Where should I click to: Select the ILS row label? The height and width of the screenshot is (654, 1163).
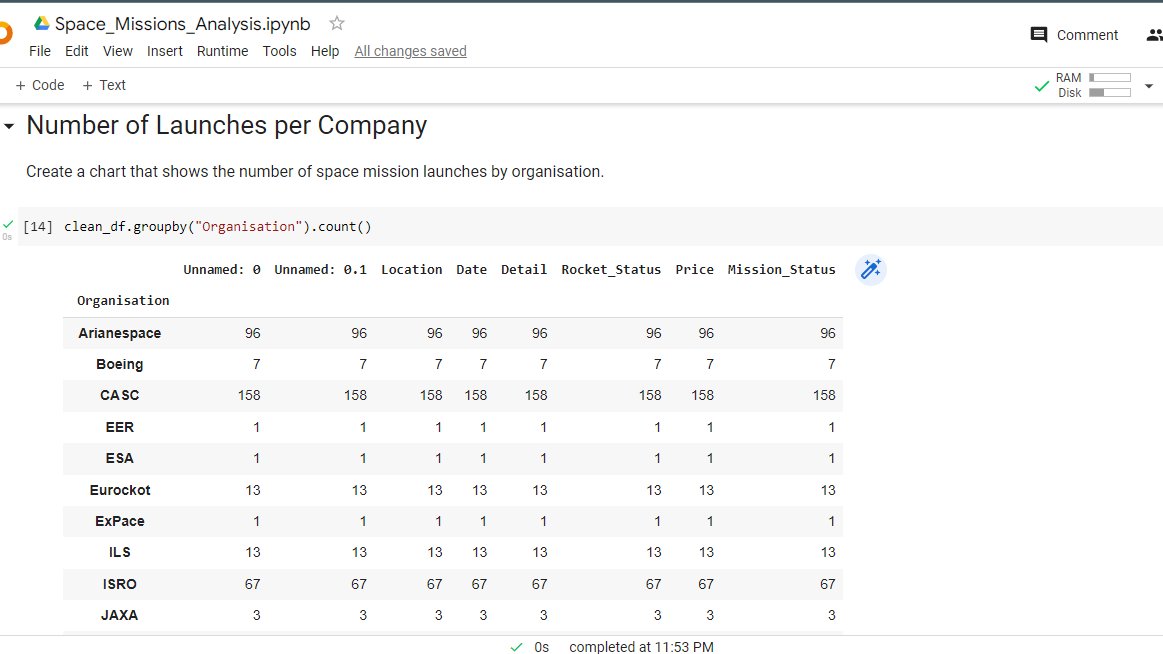tap(119, 552)
